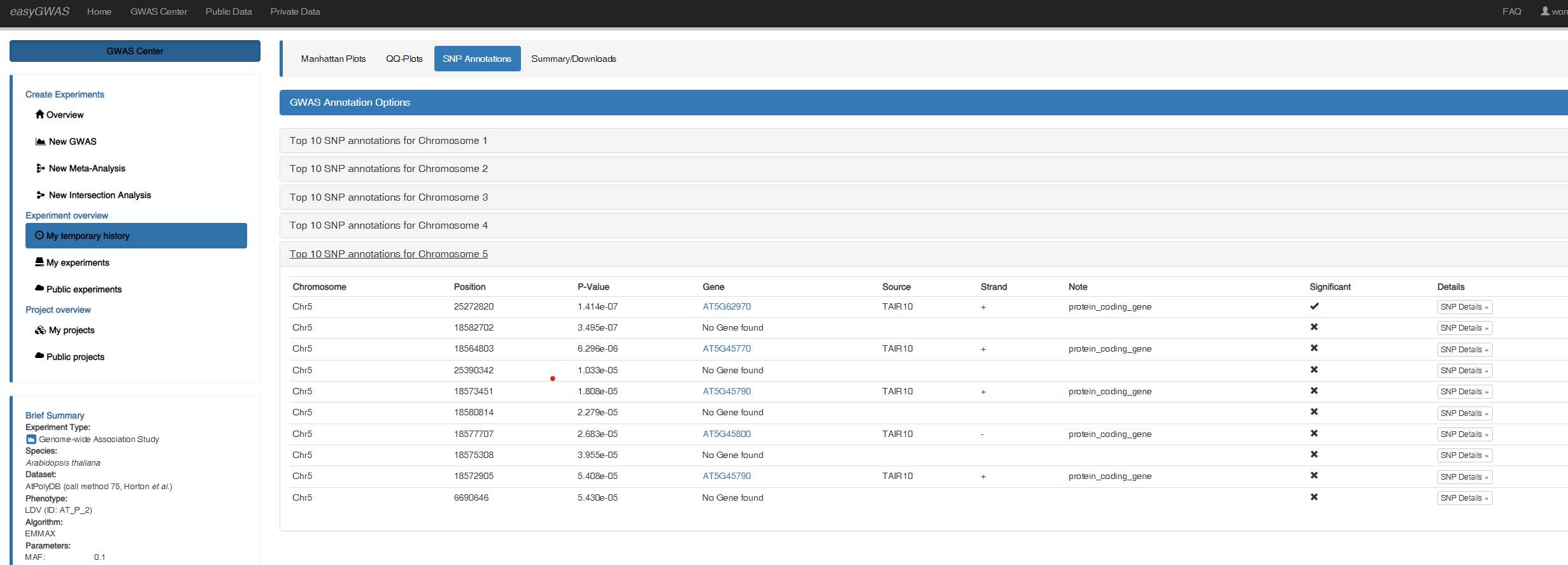Click the My projects icon
This screenshot has height=565, width=1568.
click(x=40, y=330)
